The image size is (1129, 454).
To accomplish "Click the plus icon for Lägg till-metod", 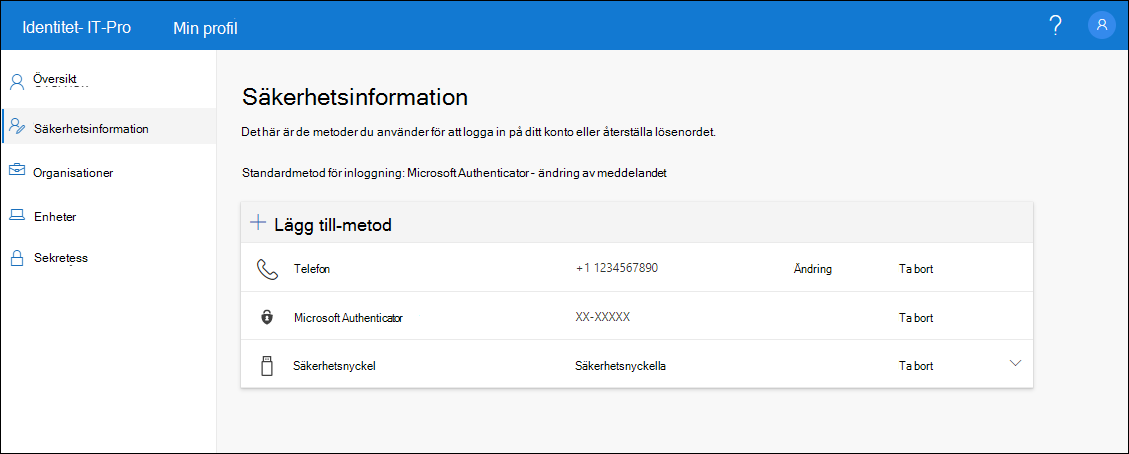I will click(258, 222).
